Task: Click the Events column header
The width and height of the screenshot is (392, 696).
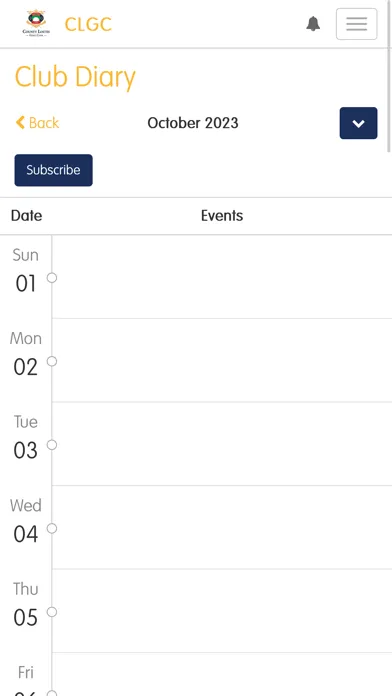Action: coord(222,216)
